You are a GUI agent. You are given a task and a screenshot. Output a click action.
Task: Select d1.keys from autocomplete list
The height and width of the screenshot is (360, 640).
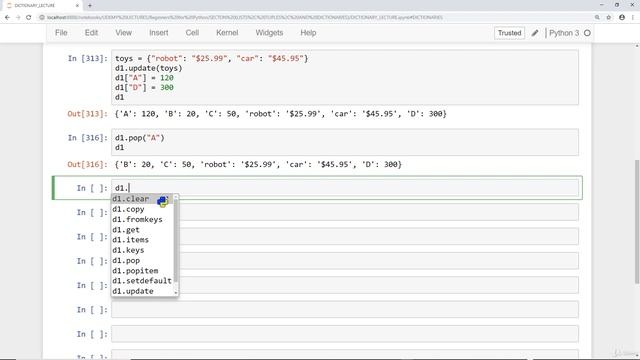(x=142, y=250)
